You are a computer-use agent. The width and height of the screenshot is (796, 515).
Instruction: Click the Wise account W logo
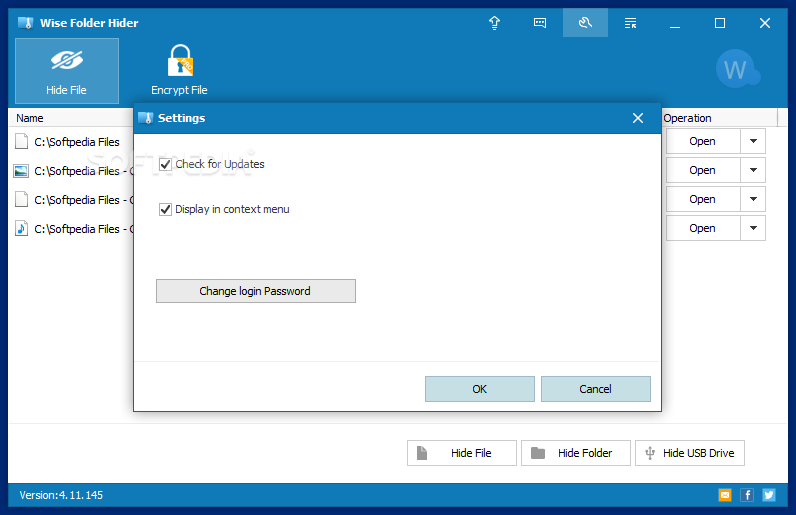[737, 69]
